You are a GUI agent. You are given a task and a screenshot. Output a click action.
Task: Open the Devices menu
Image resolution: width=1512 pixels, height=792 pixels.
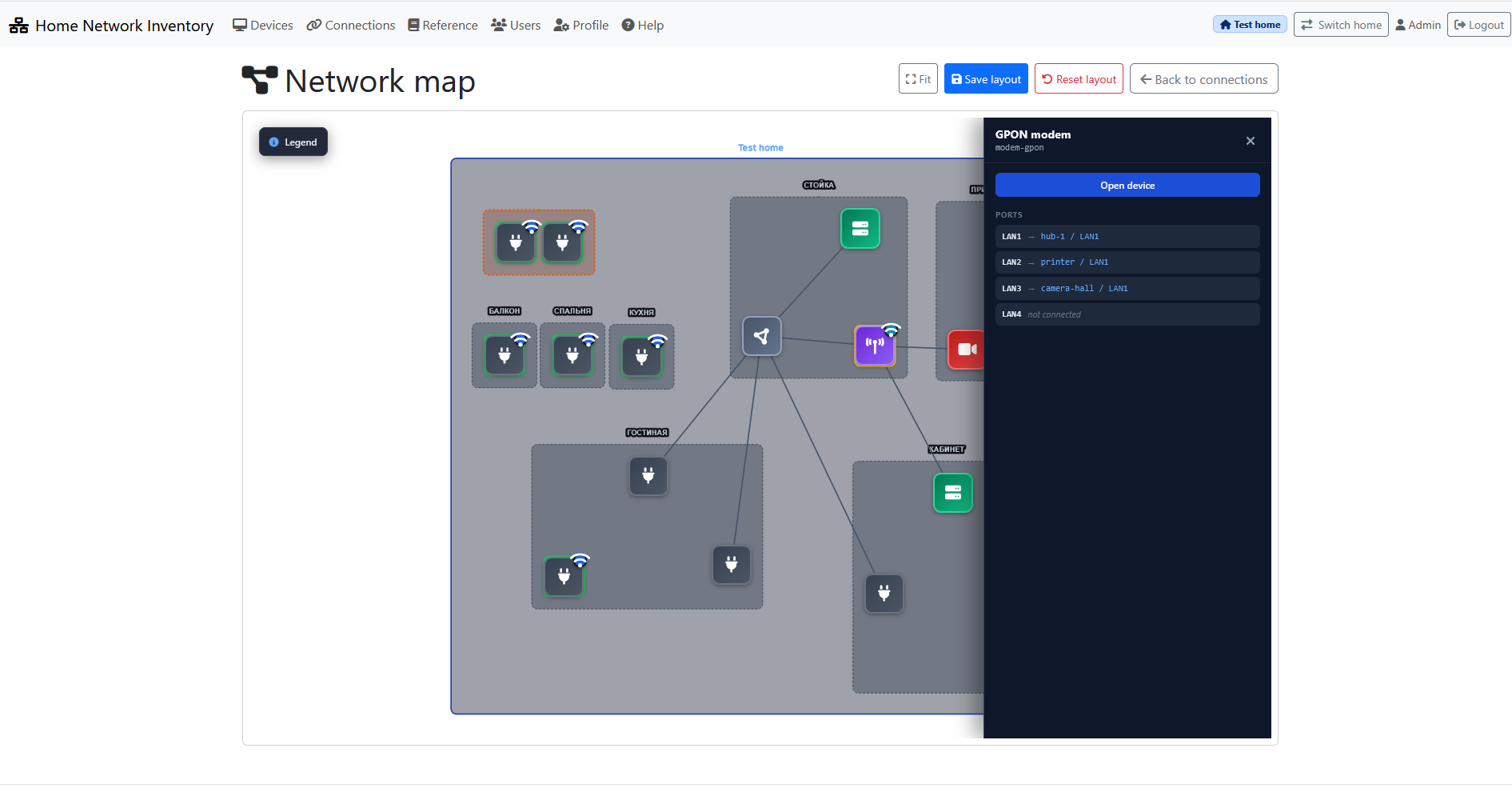coord(263,25)
